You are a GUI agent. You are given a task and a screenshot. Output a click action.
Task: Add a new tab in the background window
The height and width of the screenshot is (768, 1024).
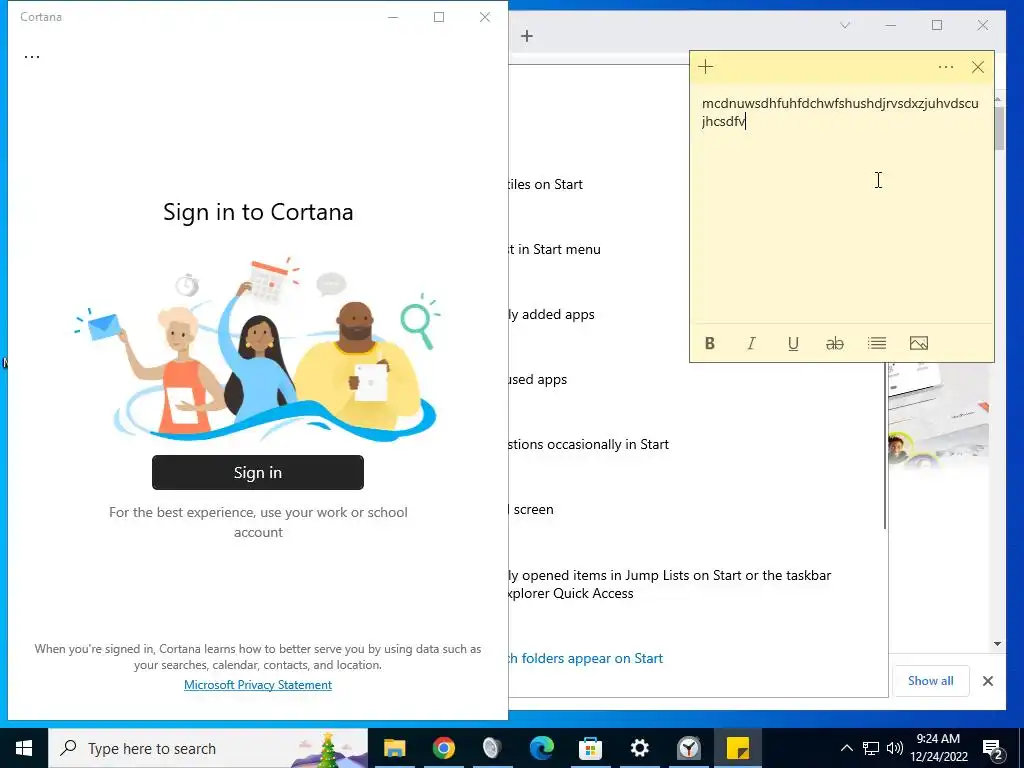pyautogui.click(x=527, y=36)
